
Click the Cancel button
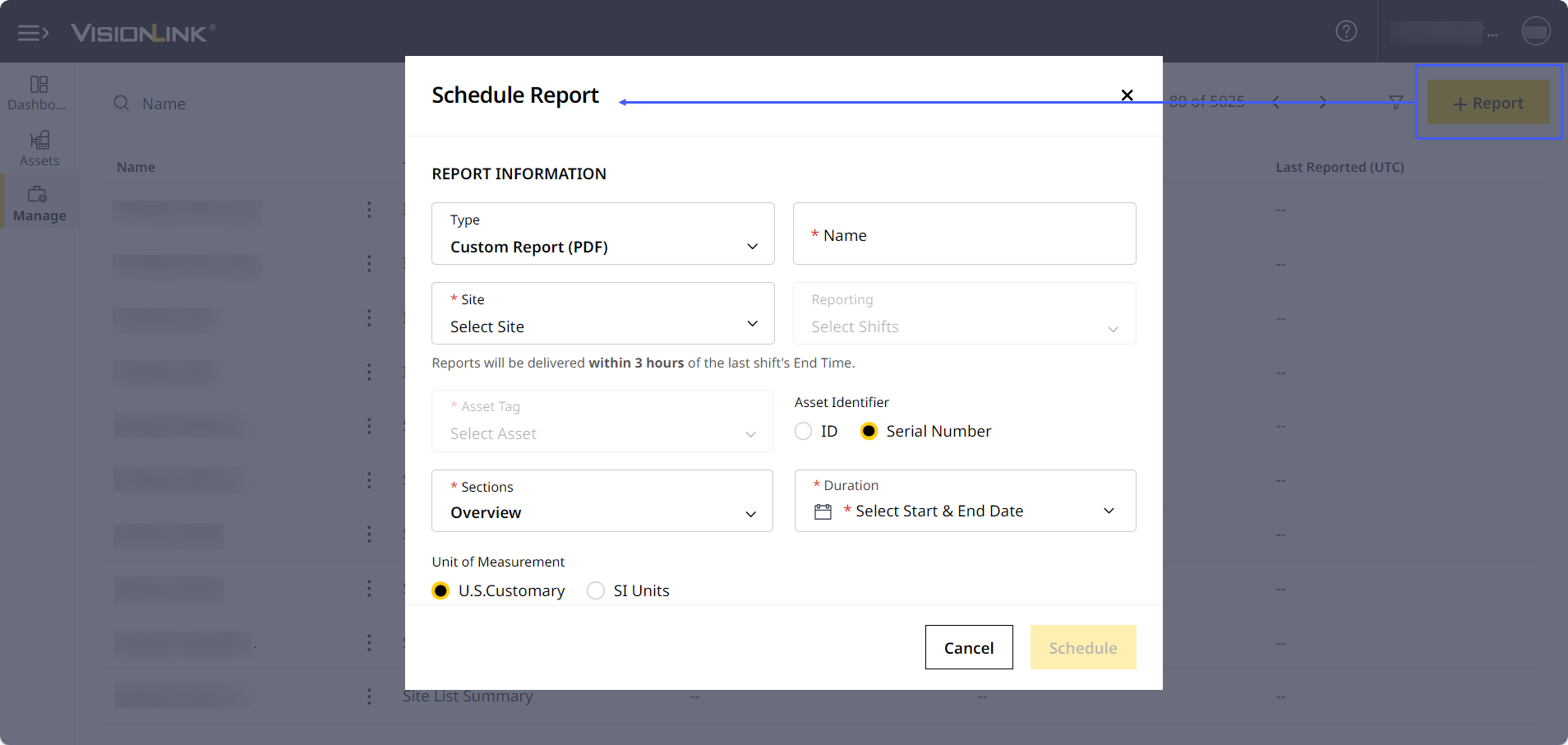(969, 647)
